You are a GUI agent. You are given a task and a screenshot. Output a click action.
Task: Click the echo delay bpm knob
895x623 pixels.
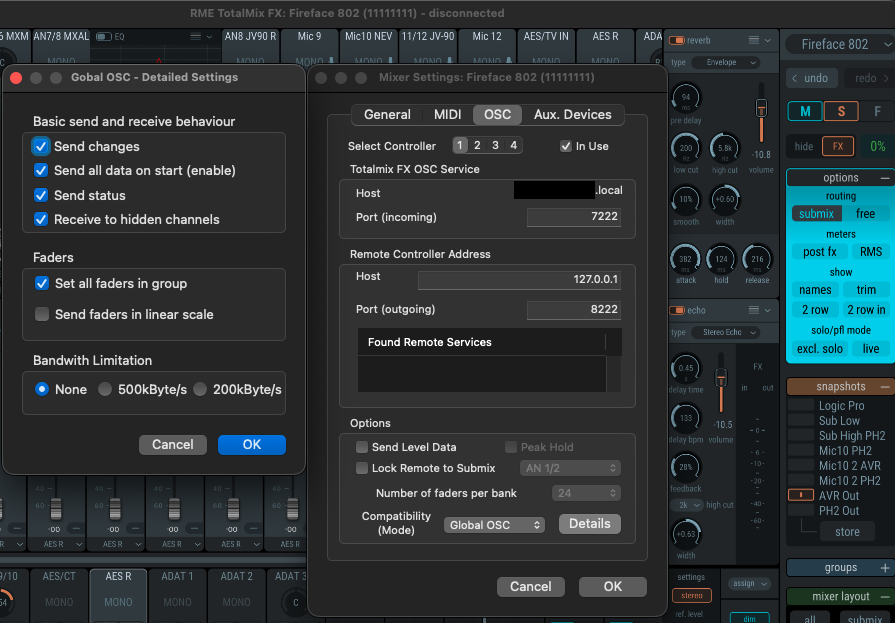click(686, 419)
